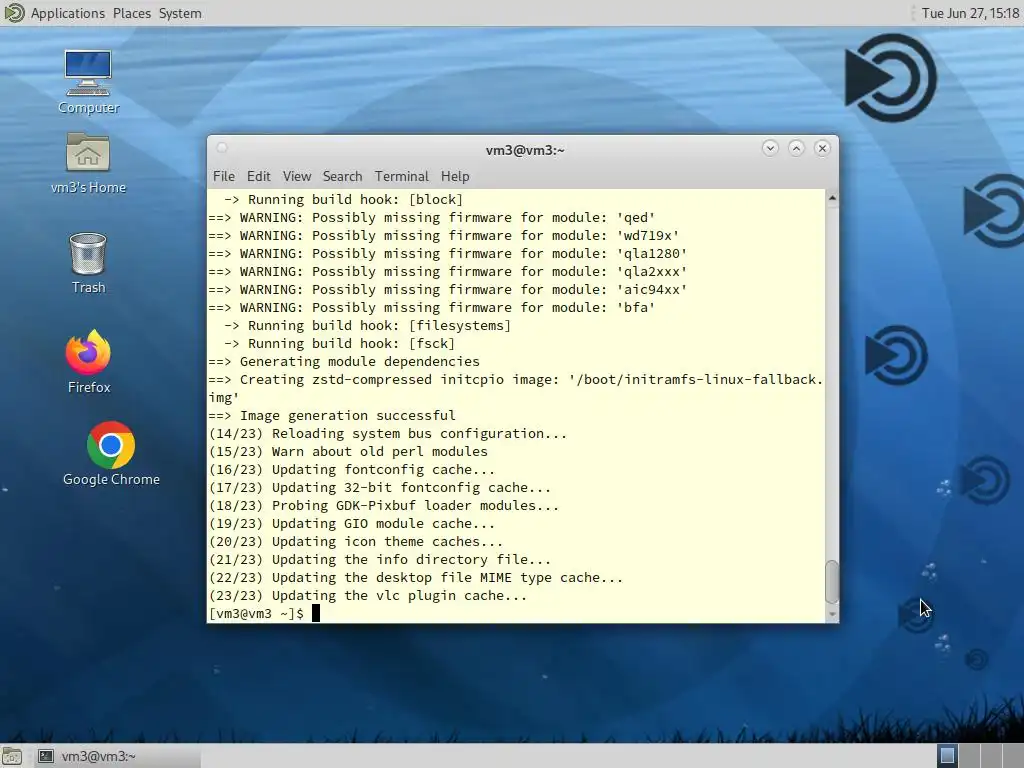1024x768 pixels.
Task: Close the terminal window
Action: [822, 148]
